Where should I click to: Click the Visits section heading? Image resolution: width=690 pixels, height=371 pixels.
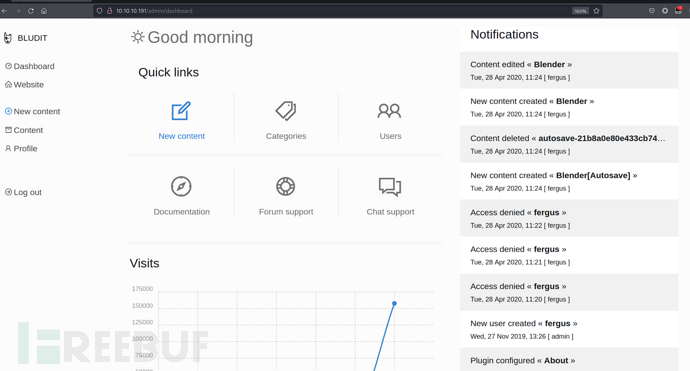pyautogui.click(x=144, y=263)
